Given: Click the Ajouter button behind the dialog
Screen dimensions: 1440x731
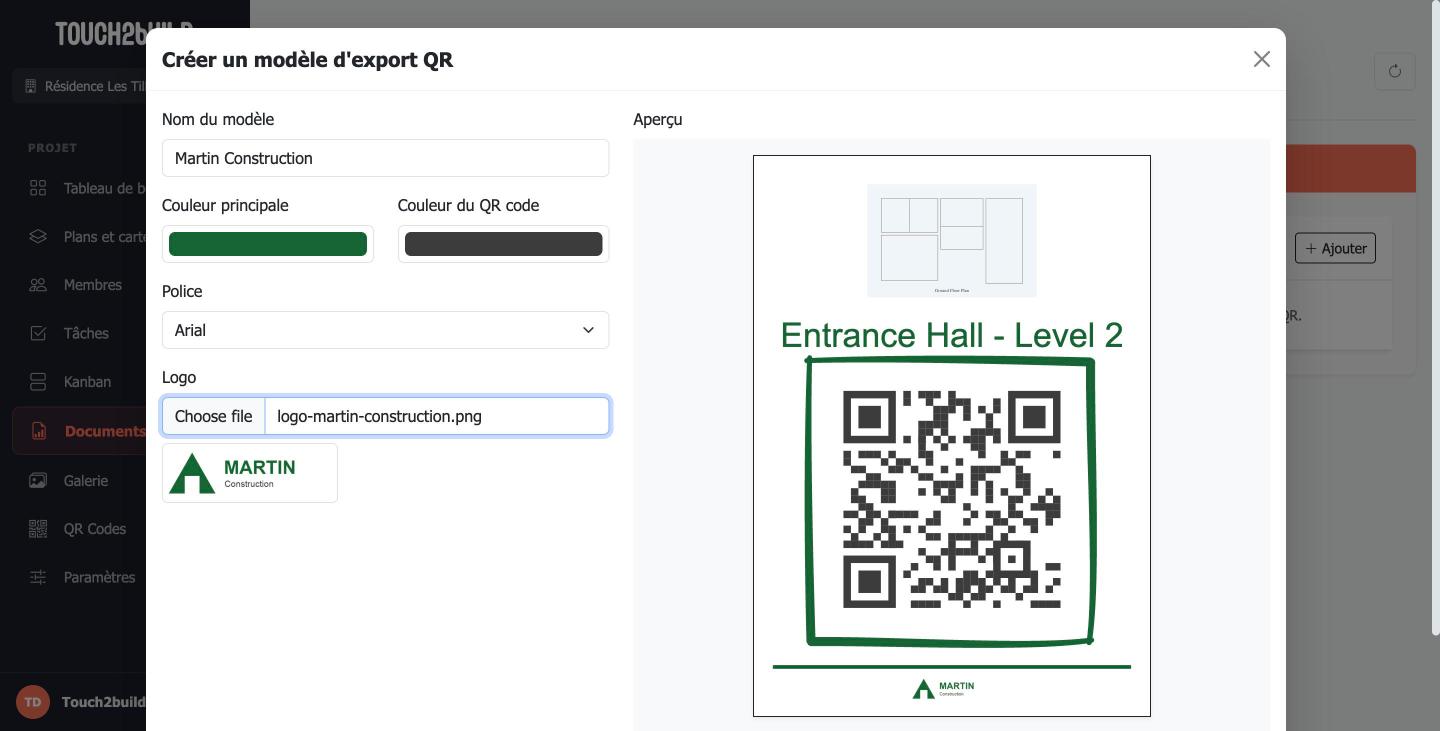Looking at the screenshot, I should tap(1335, 248).
